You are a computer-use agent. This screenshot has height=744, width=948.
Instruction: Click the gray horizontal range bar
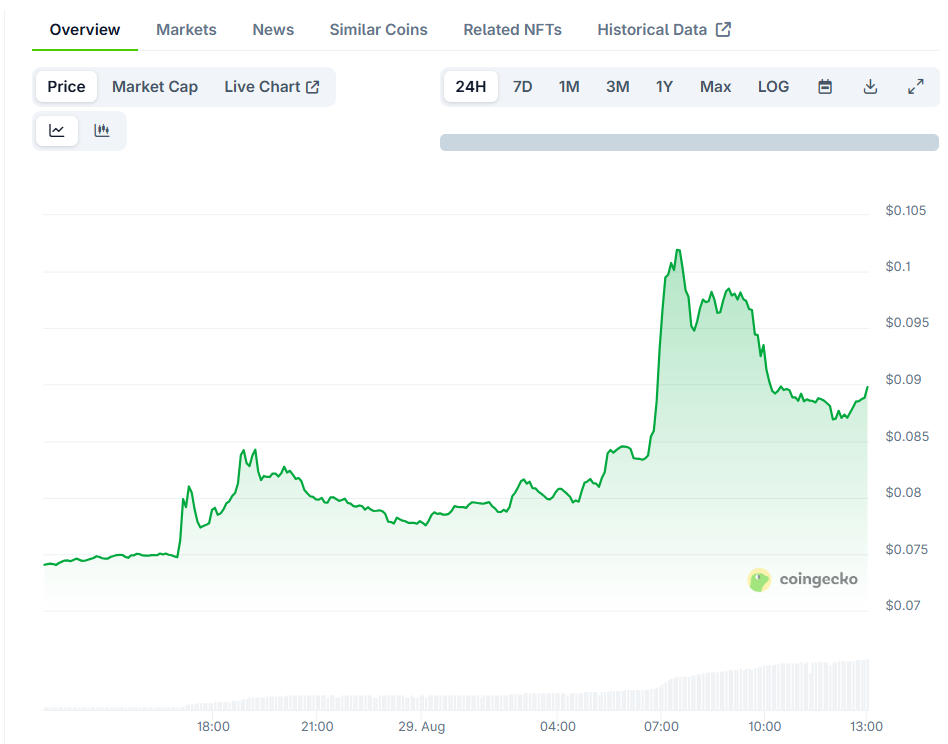[689, 143]
